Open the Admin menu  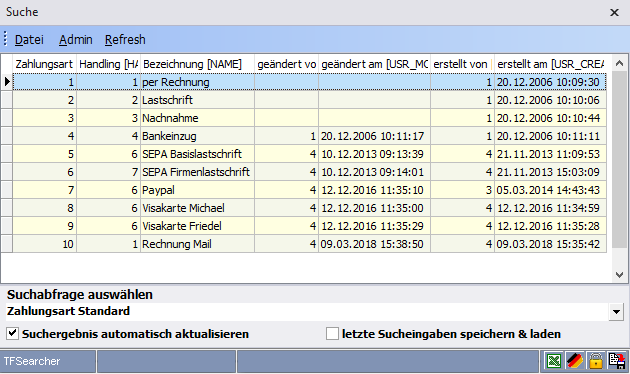pyautogui.click(x=76, y=40)
